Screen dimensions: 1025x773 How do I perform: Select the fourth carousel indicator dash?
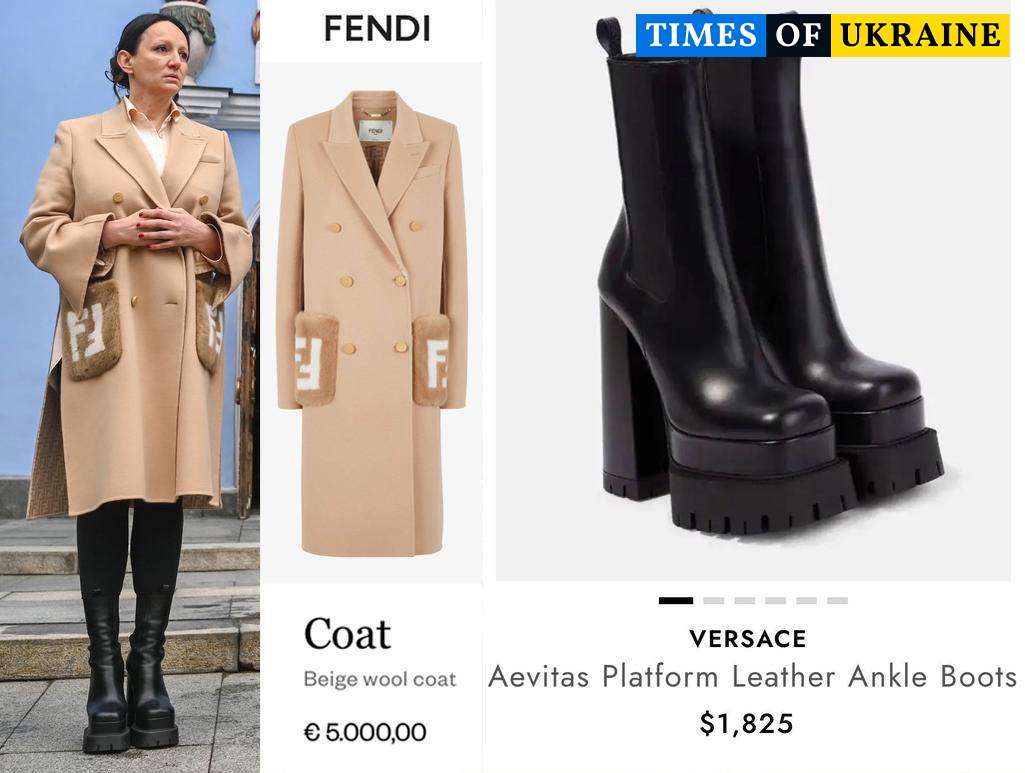775,600
